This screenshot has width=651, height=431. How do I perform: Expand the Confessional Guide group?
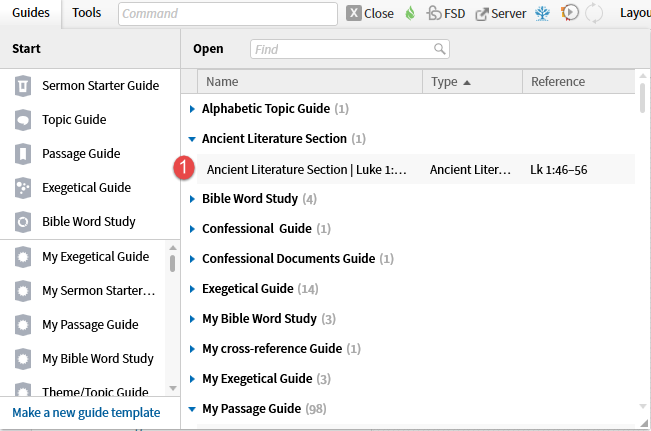click(192, 229)
